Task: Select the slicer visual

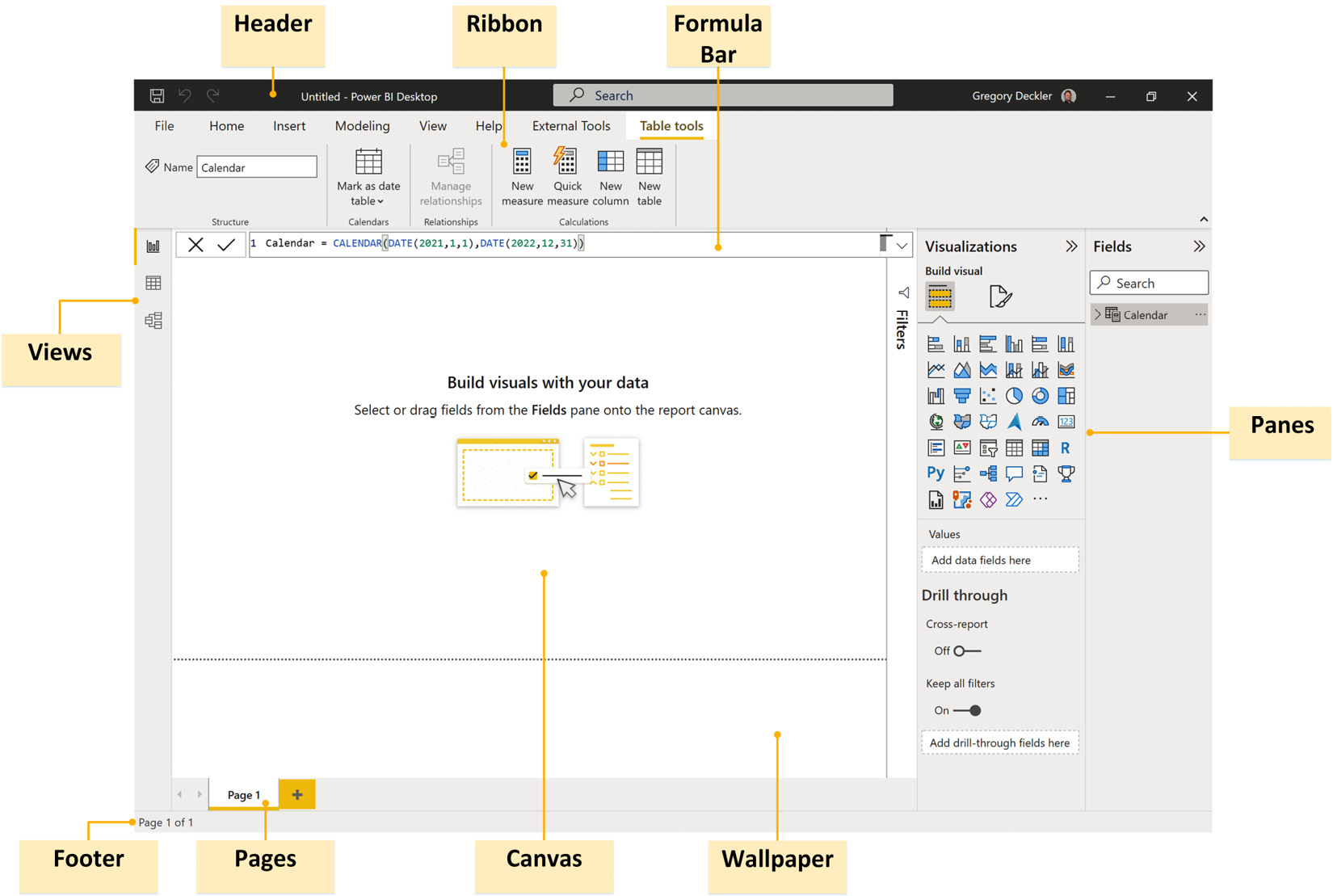Action: [987, 448]
